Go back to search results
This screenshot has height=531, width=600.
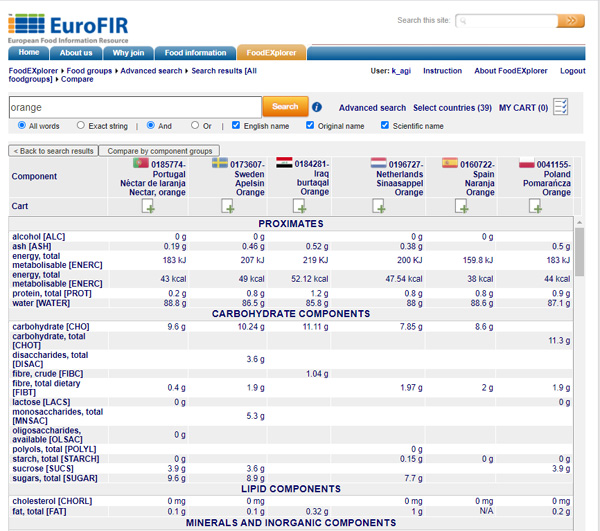coord(53,151)
